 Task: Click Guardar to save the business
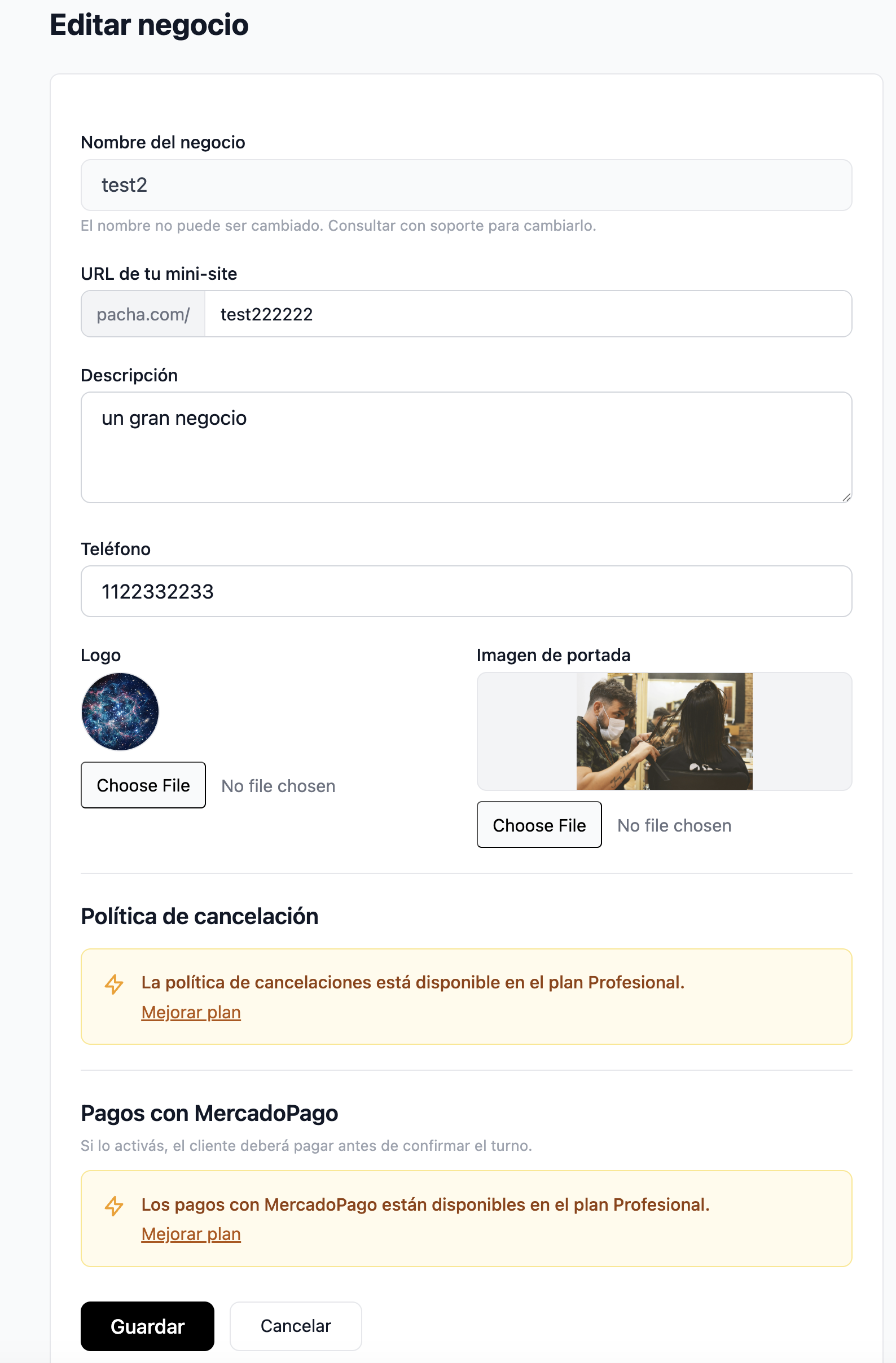click(x=148, y=1326)
